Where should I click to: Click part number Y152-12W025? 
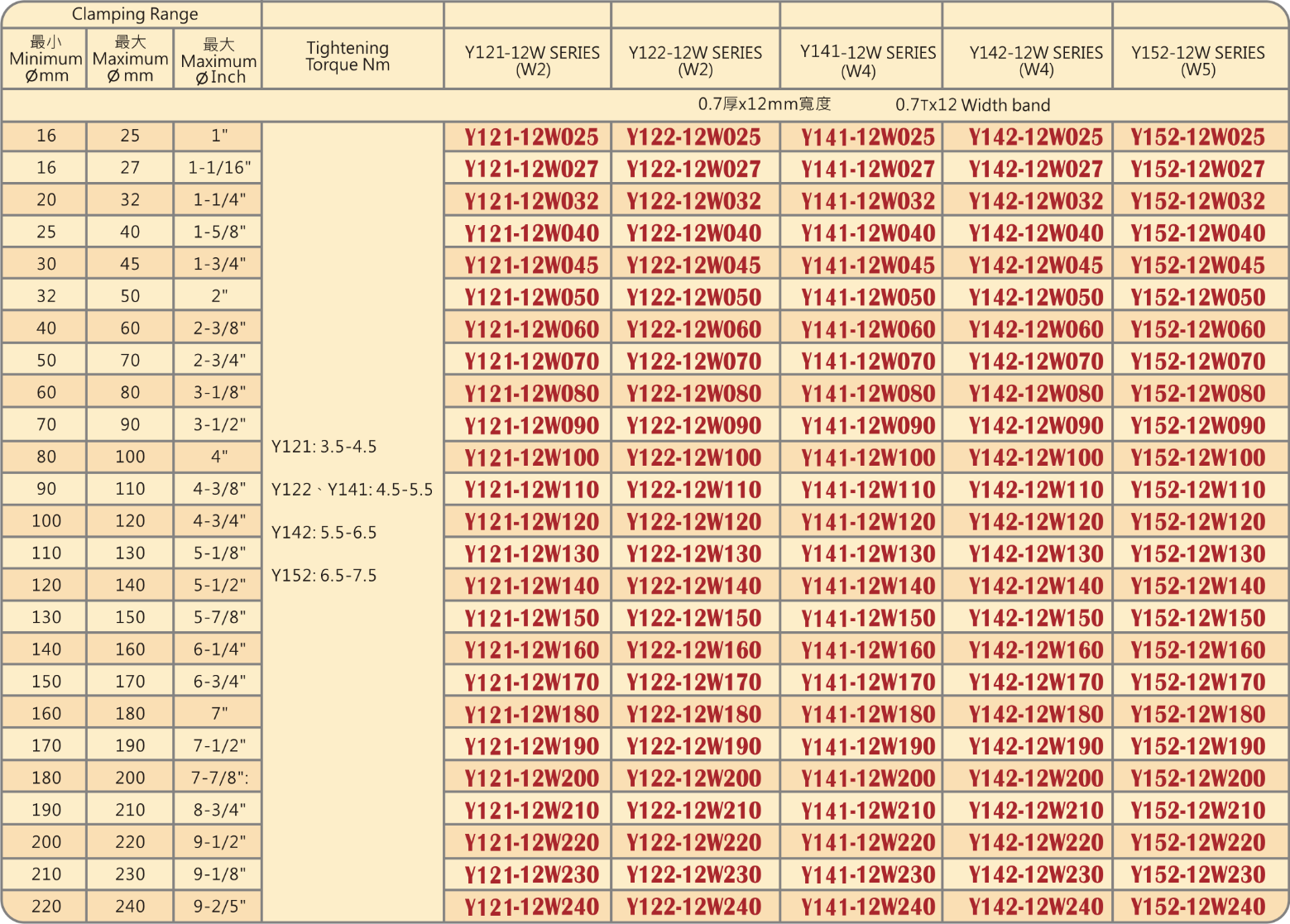[x=1198, y=137]
